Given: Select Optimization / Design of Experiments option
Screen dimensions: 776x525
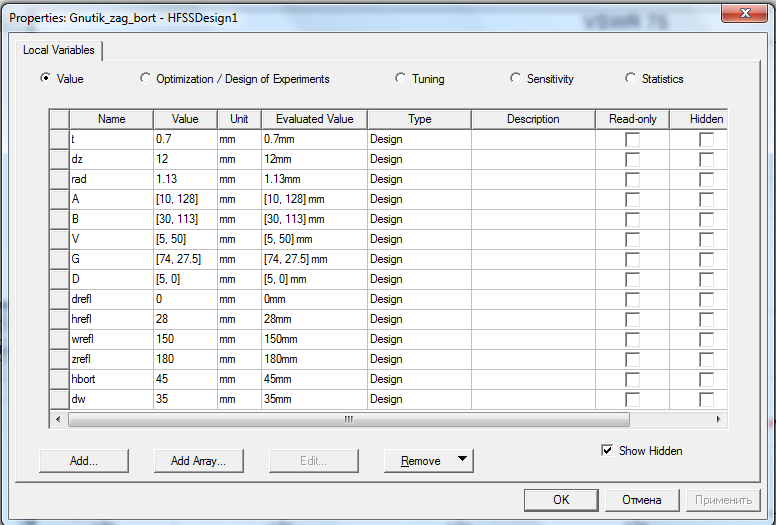Looking at the screenshot, I should point(147,78).
